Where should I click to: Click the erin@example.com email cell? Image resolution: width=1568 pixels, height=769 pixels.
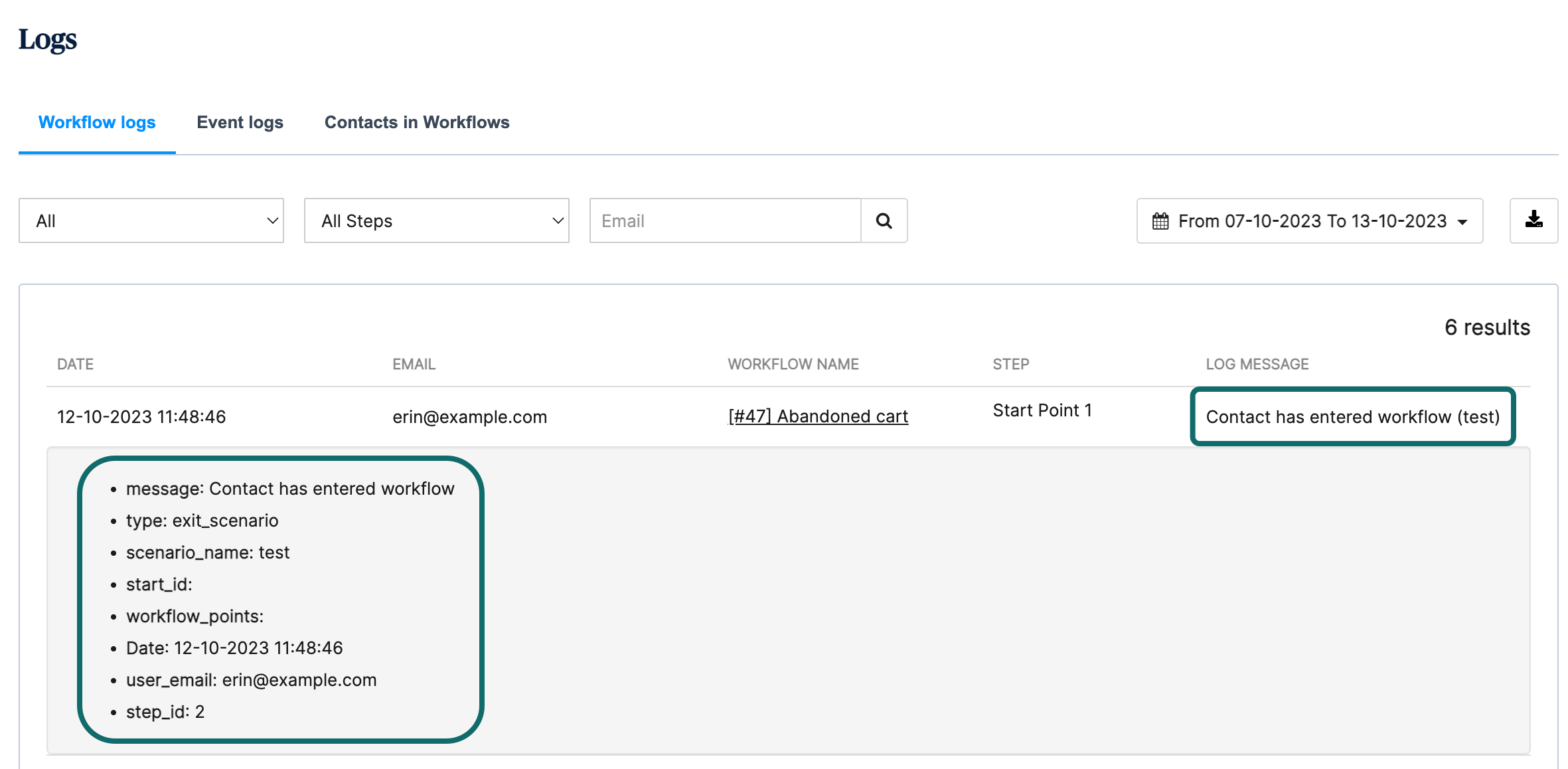pos(469,417)
